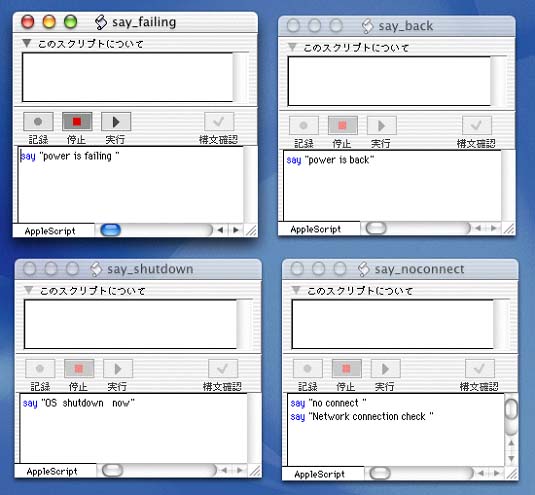The height and width of the screenshot is (495, 535).
Task: Click the scroll up arrow in say_noconnect editor
Action: click(x=511, y=443)
